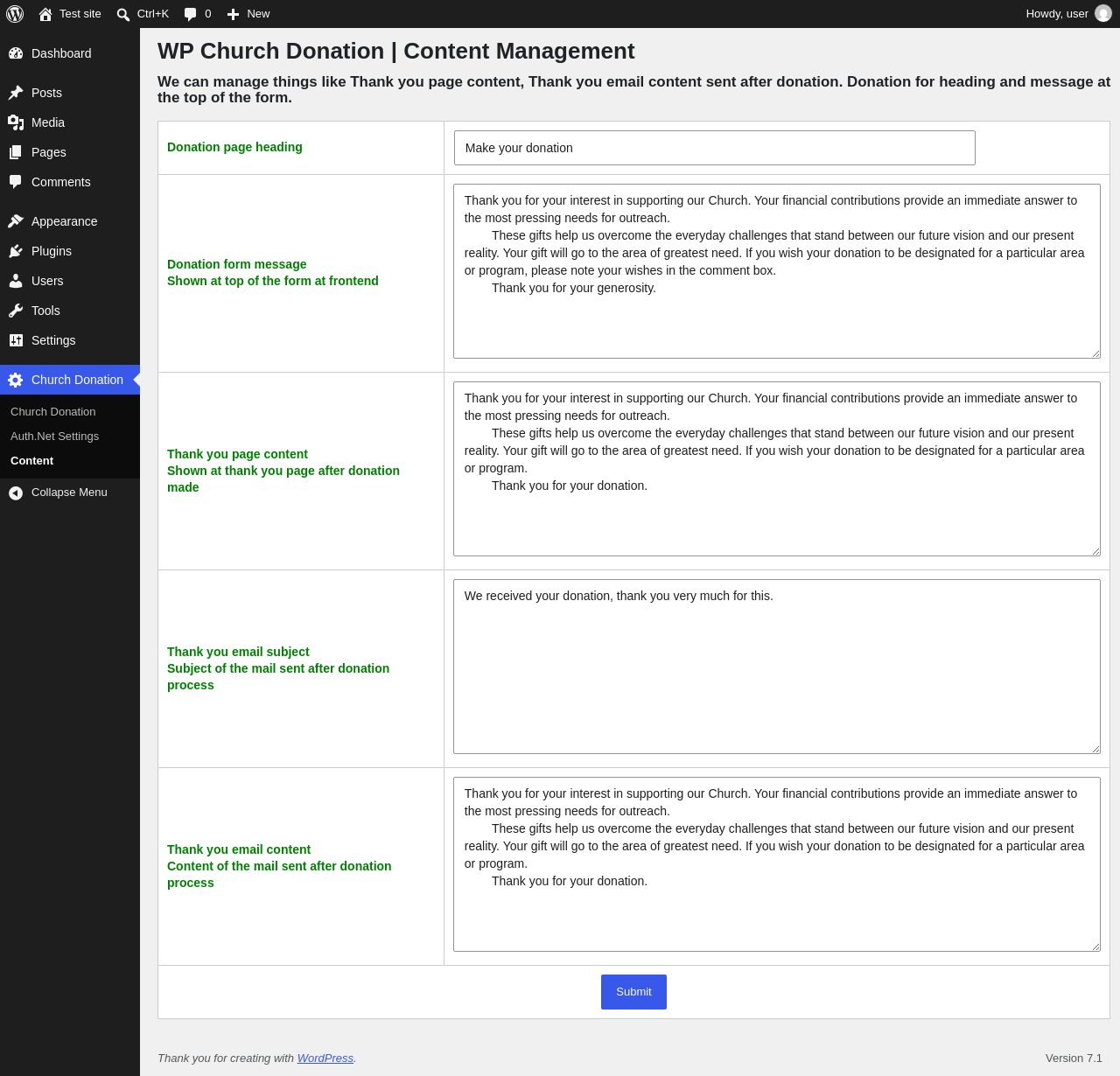The height and width of the screenshot is (1076, 1120).
Task: Focus the Thank you email subject textarea
Action: pyautogui.click(x=777, y=667)
